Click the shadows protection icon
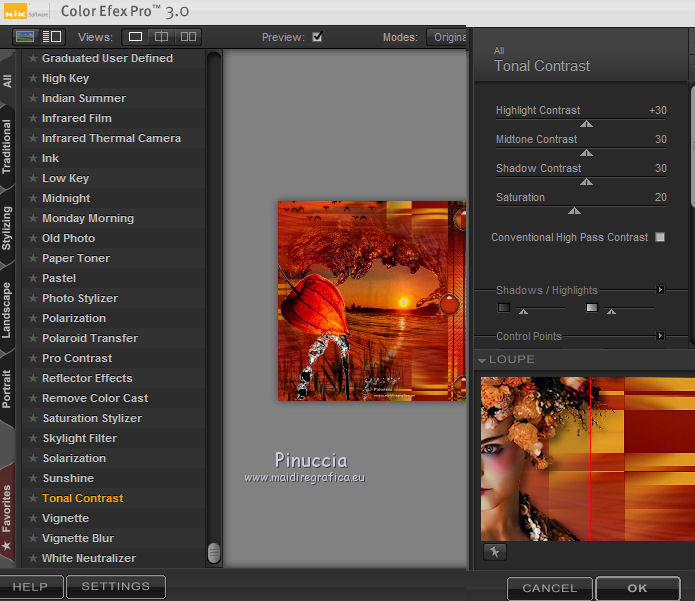The height and width of the screenshot is (601, 695). (x=504, y=307)
